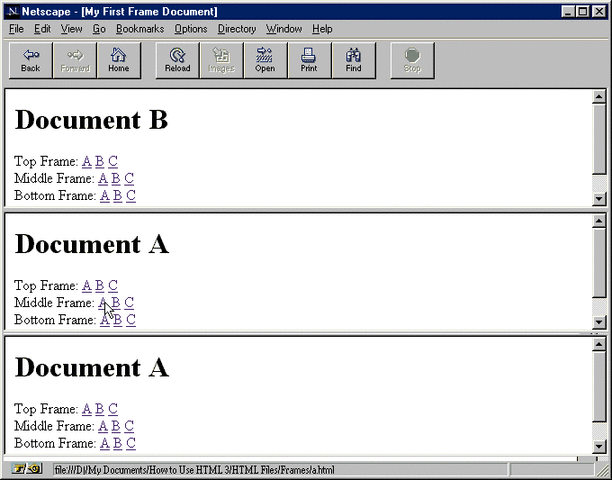The image size is (612, 480).
Task: Click the bottom frame's scroll-up arrow
Action: pos(599,344)
